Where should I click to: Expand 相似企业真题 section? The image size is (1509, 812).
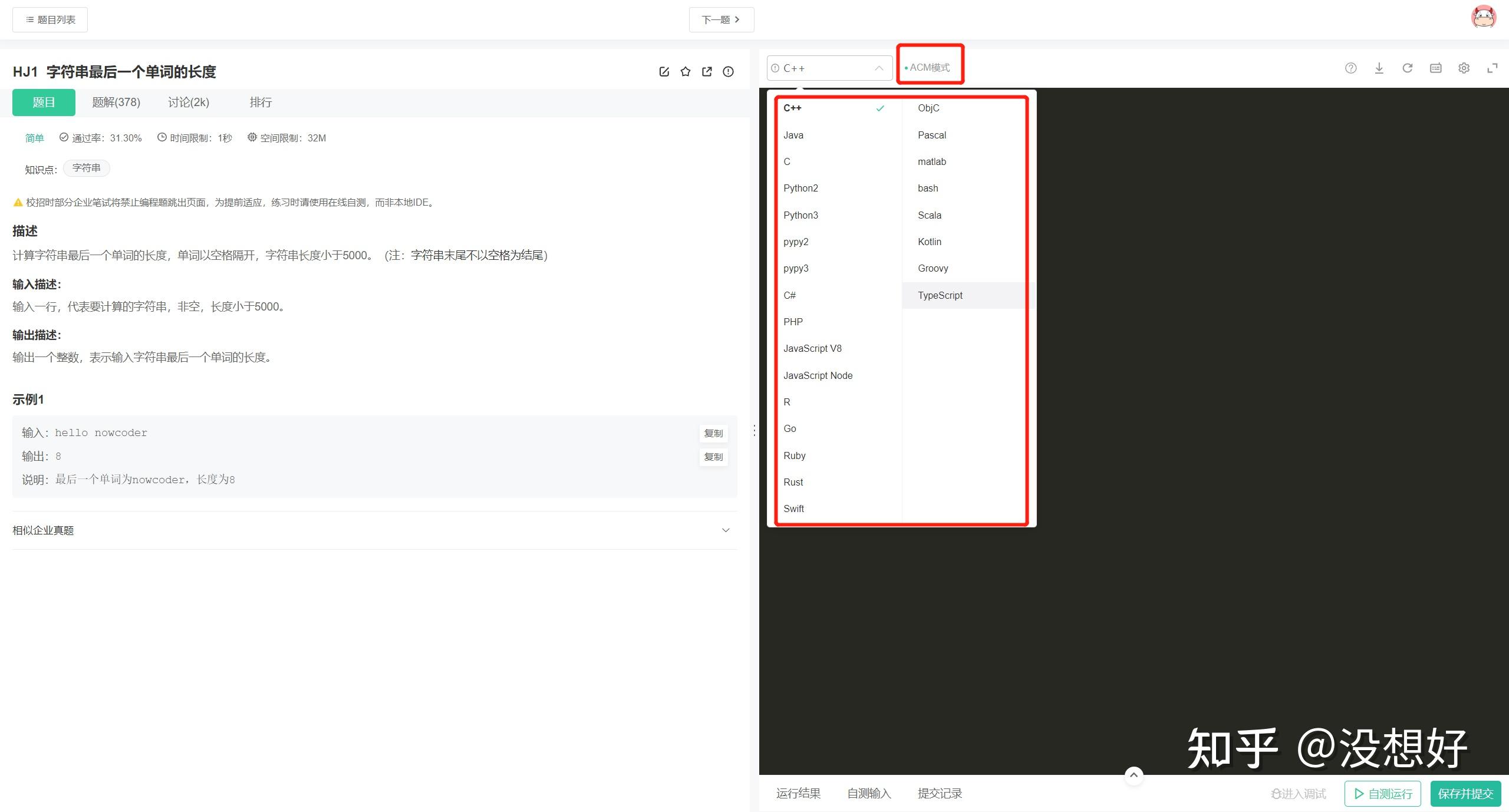tap(726, 530)
